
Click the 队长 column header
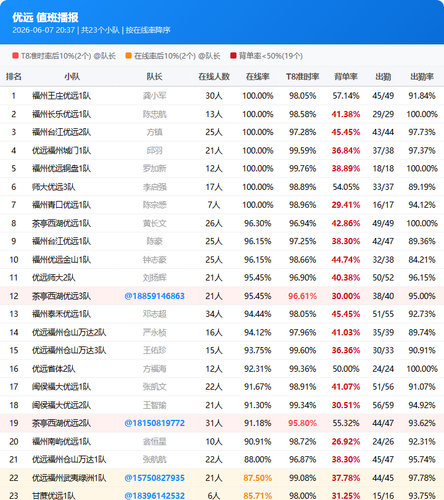[154, 77]
